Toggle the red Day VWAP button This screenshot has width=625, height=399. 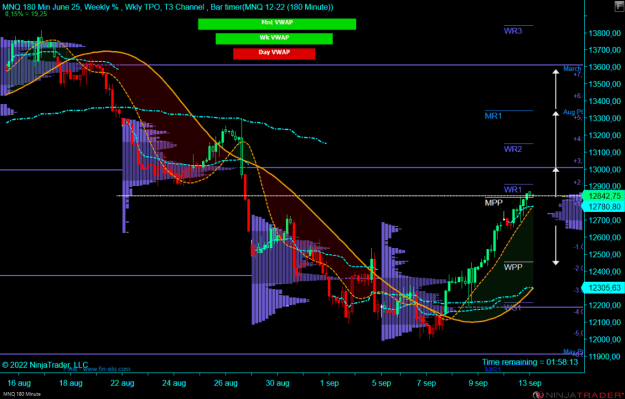click(274, 53)
